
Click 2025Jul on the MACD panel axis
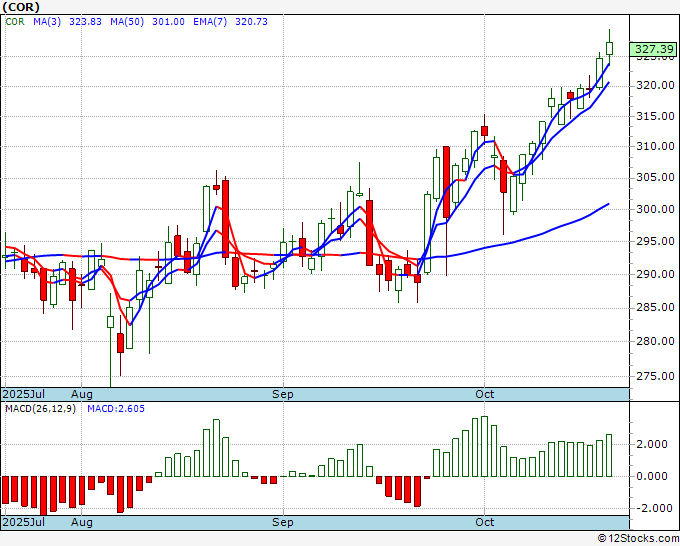[24, 522]
